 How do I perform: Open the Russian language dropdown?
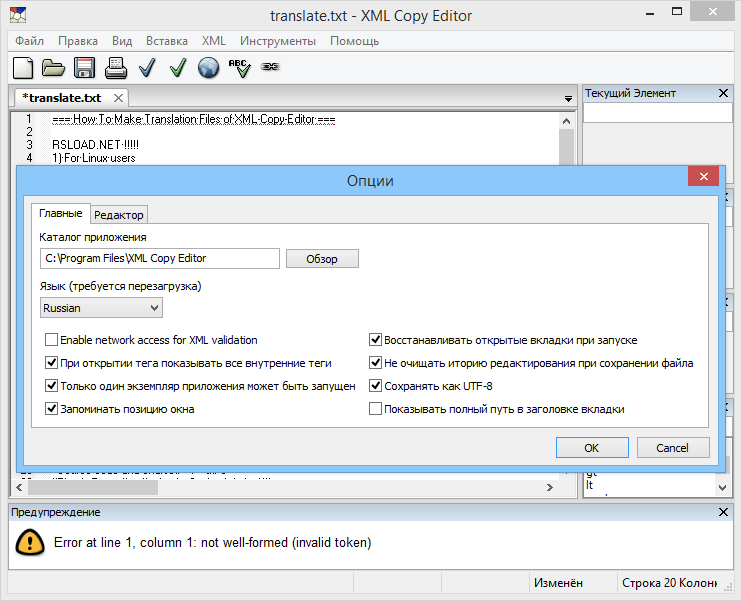point(101,308)
